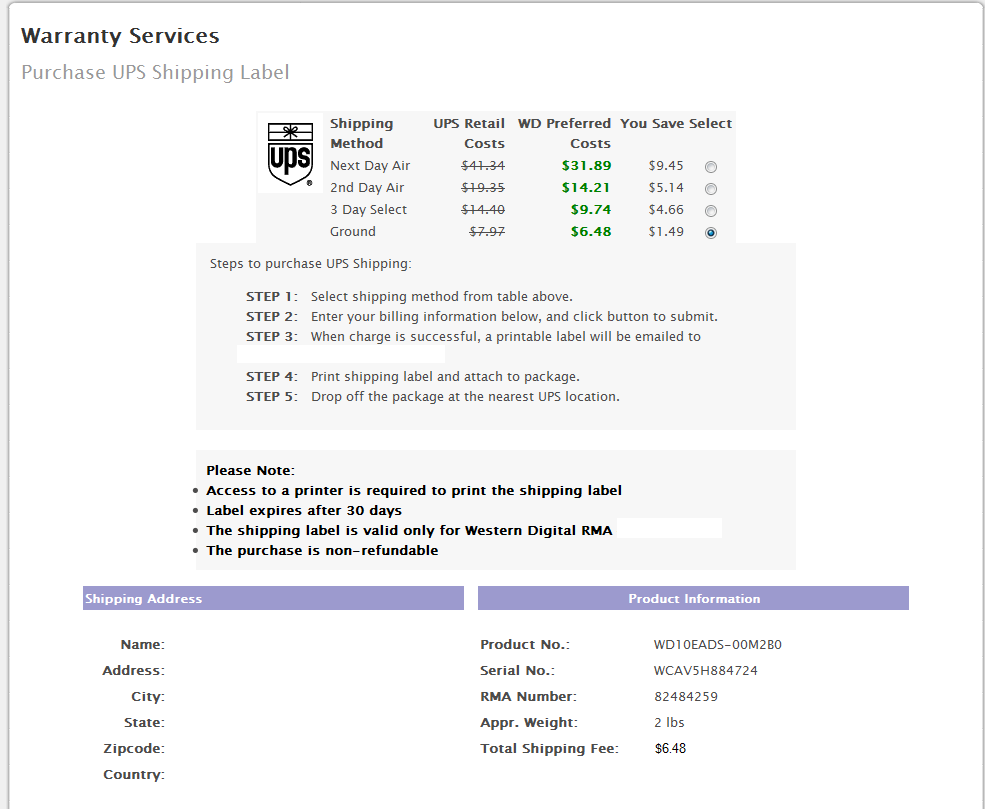Click the You Save column header
Screen dimensions: 985x809
pyautogui.click(x=652, y=123)
